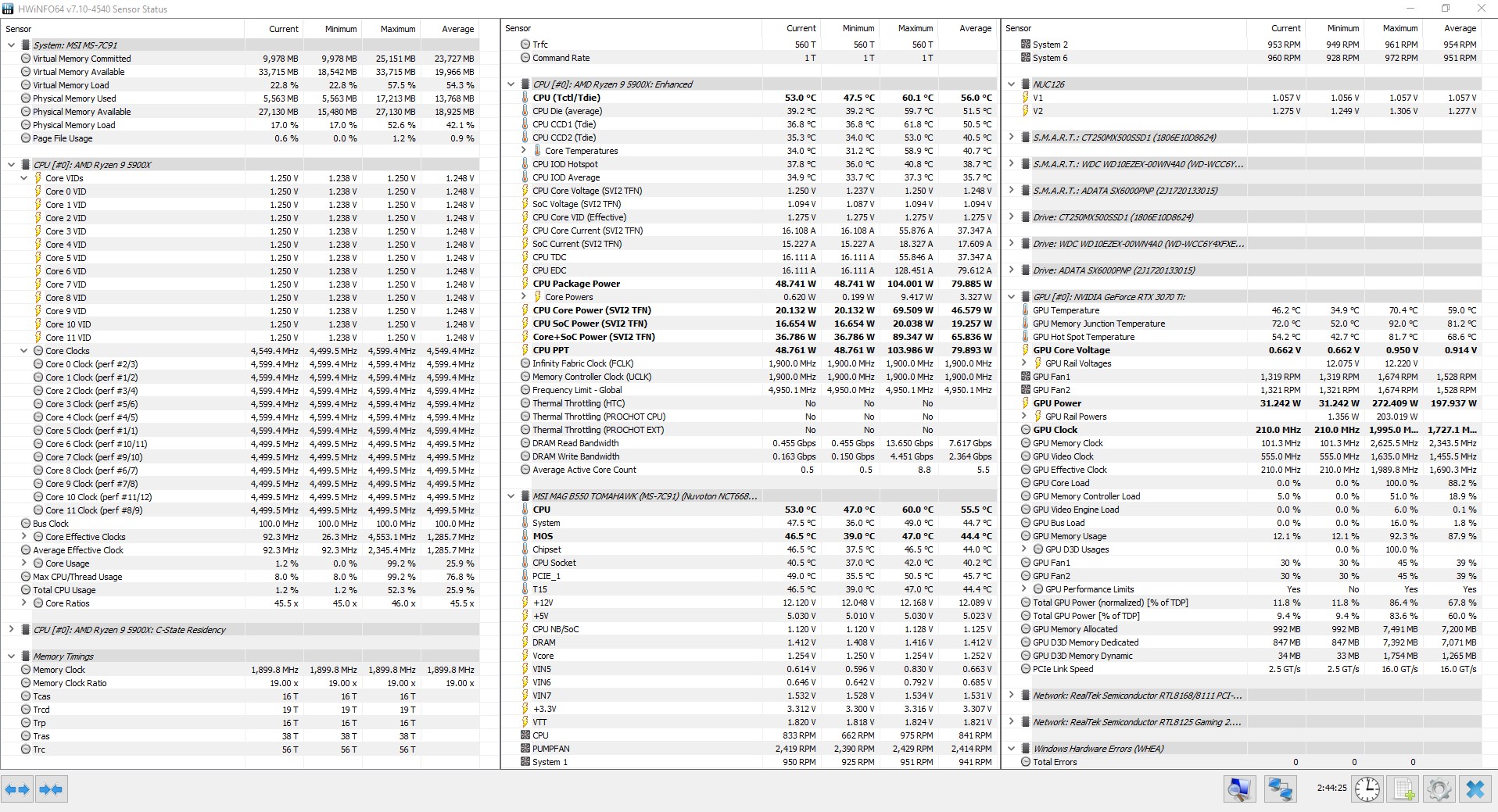The width and height of the screenshot is (1498, 812).
Task: Expand the C-State Residency sensor group
Action: (x=11, y=630)
